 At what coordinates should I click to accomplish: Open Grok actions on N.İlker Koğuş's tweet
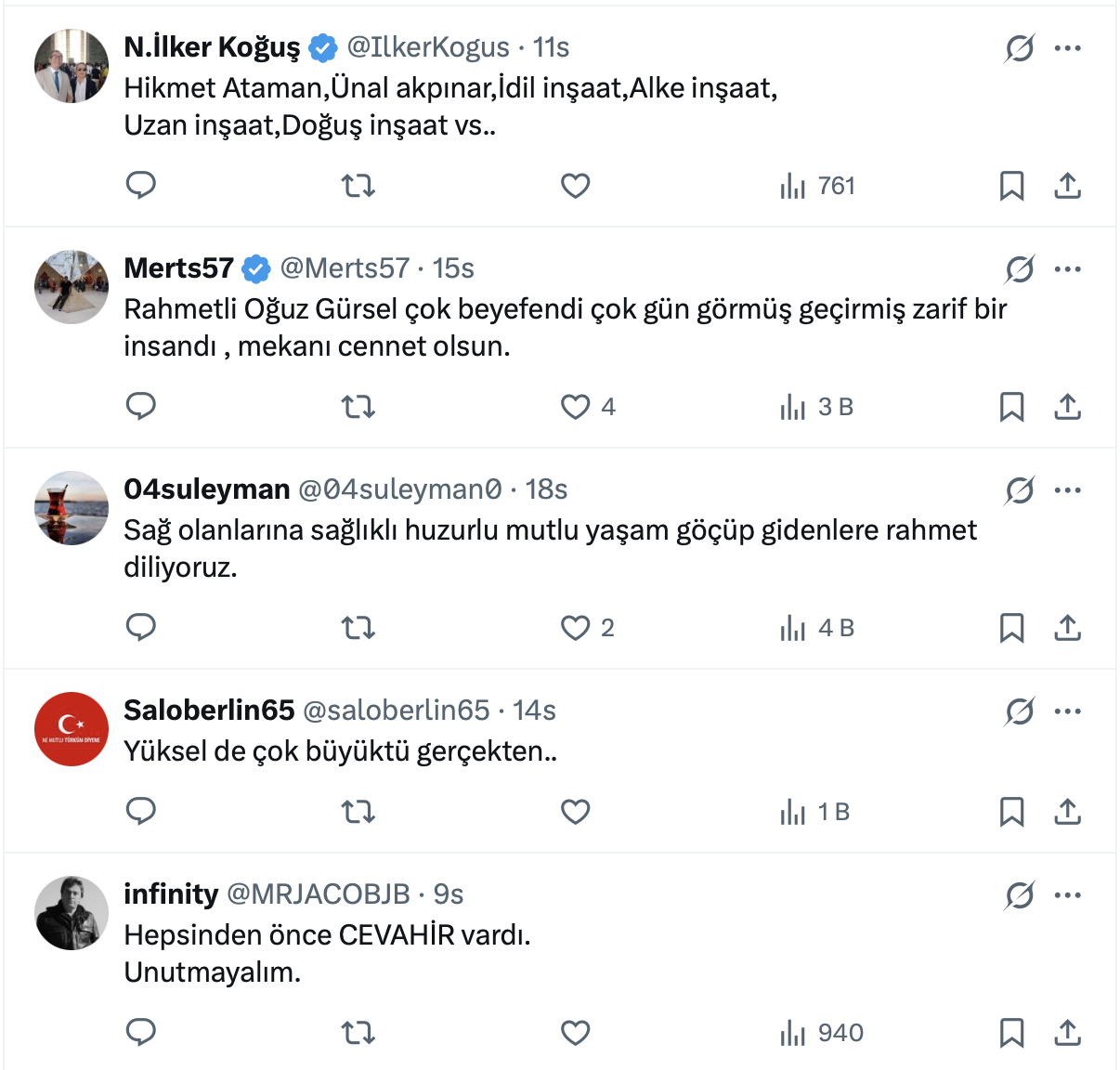click(1019, 48)
